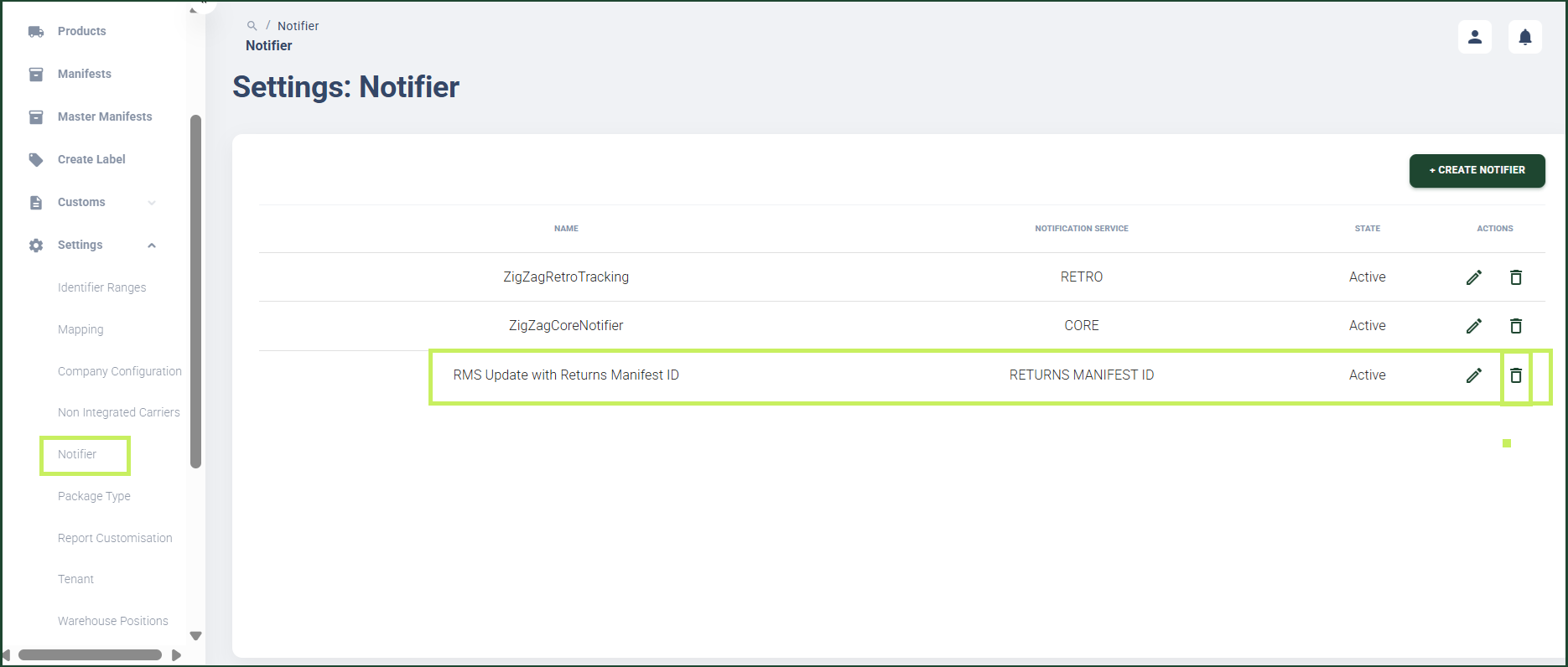Click the sidebar scroll down arrow
Screen dimensions: 1568x667
(195, 636)
